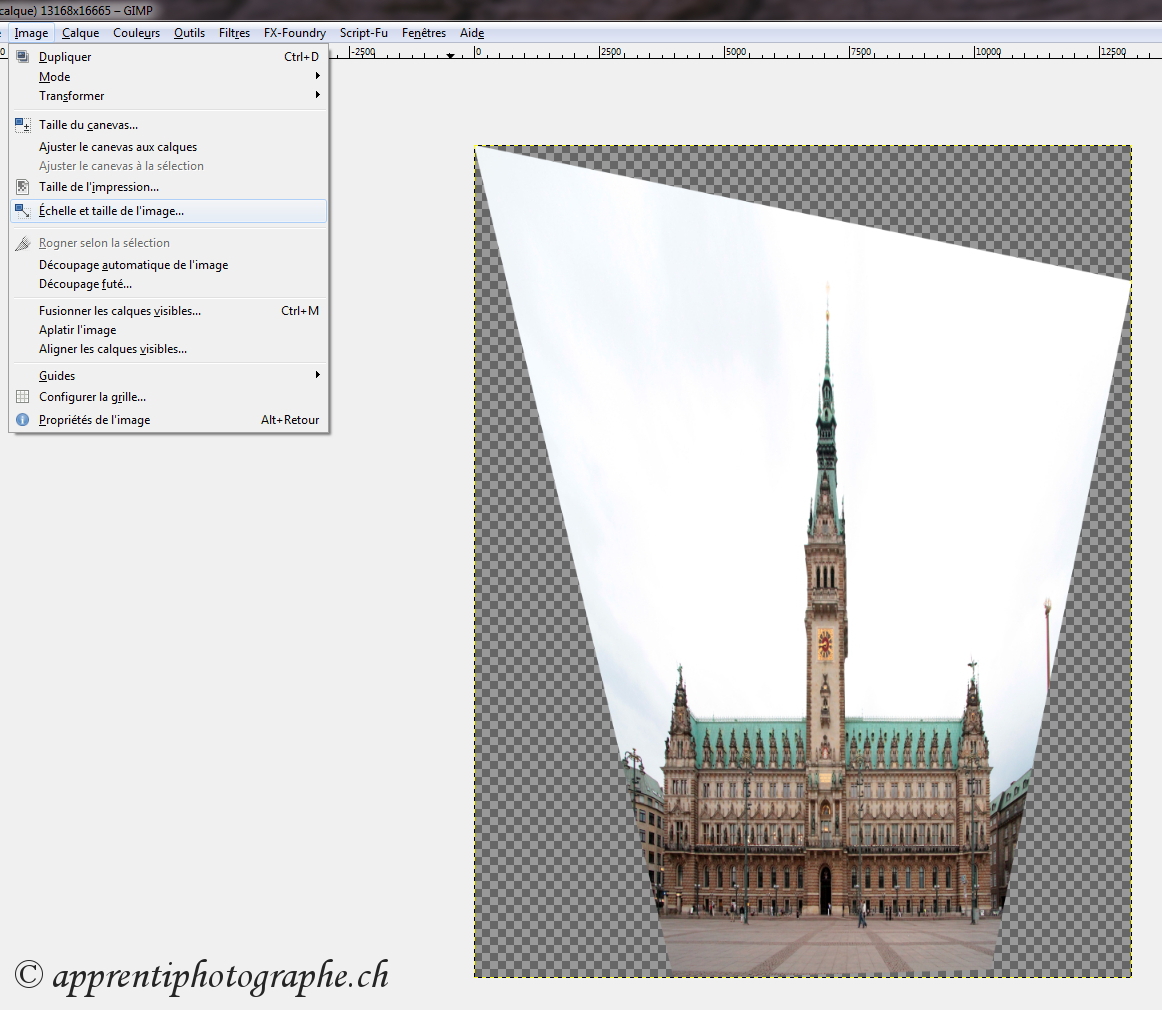Click the Propriétés de l'image info icon
This screenshot has width=1162, height=1010.
click(22, 420)
